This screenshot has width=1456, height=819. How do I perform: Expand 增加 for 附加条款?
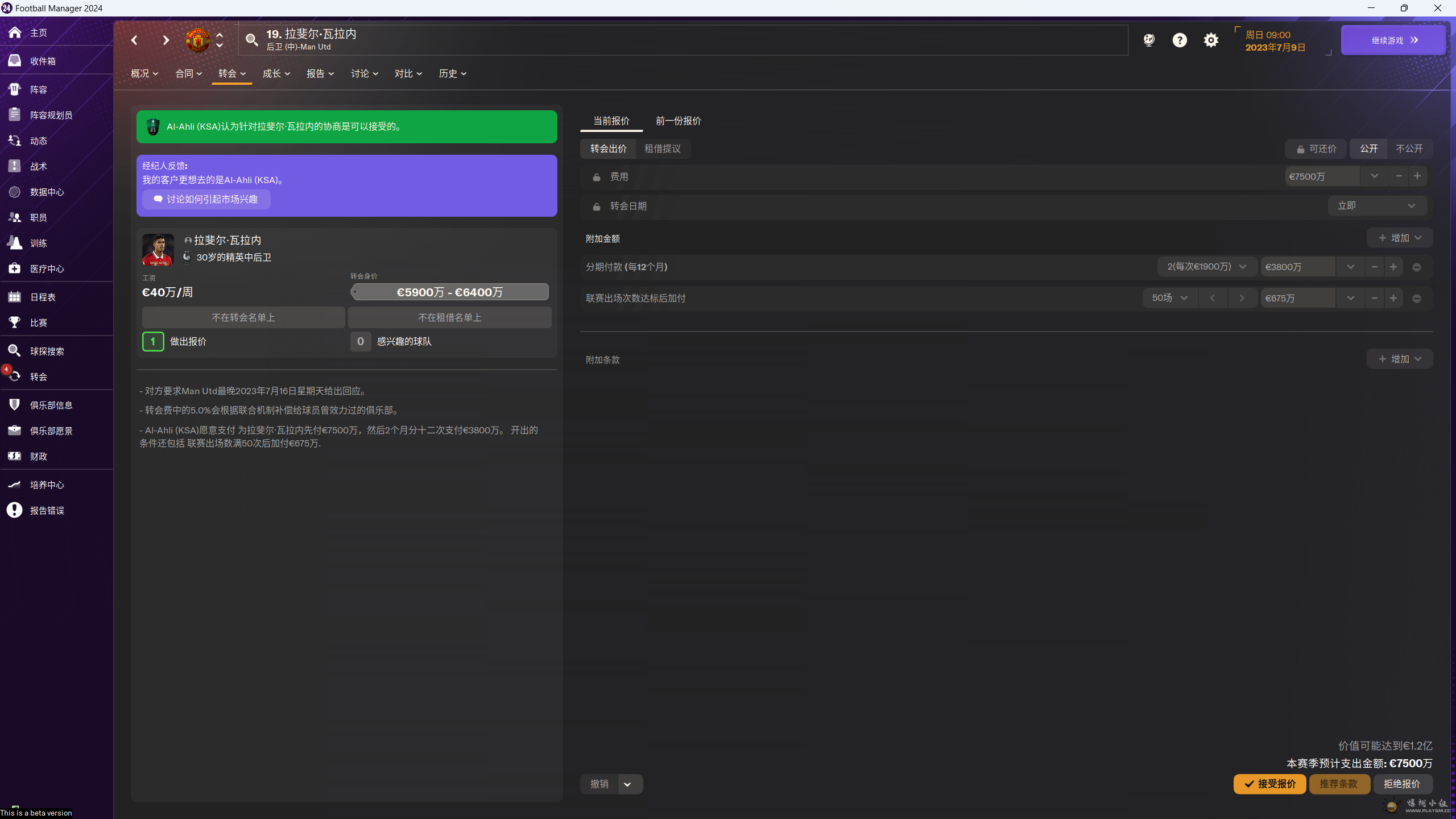coord(1399,359)
